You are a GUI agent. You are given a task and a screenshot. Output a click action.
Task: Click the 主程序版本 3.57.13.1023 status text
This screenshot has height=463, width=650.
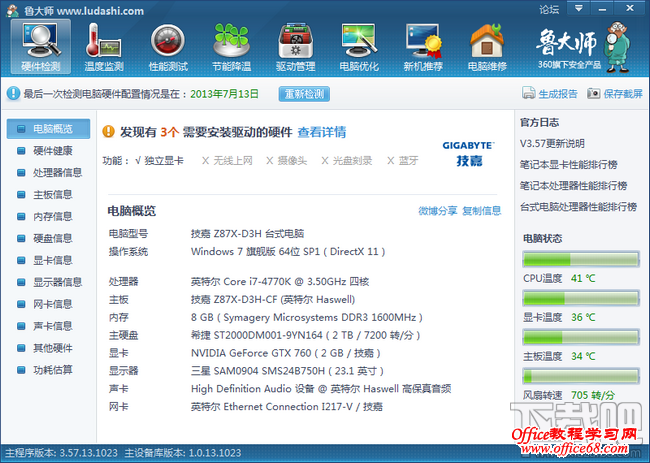tap(61, 453)
